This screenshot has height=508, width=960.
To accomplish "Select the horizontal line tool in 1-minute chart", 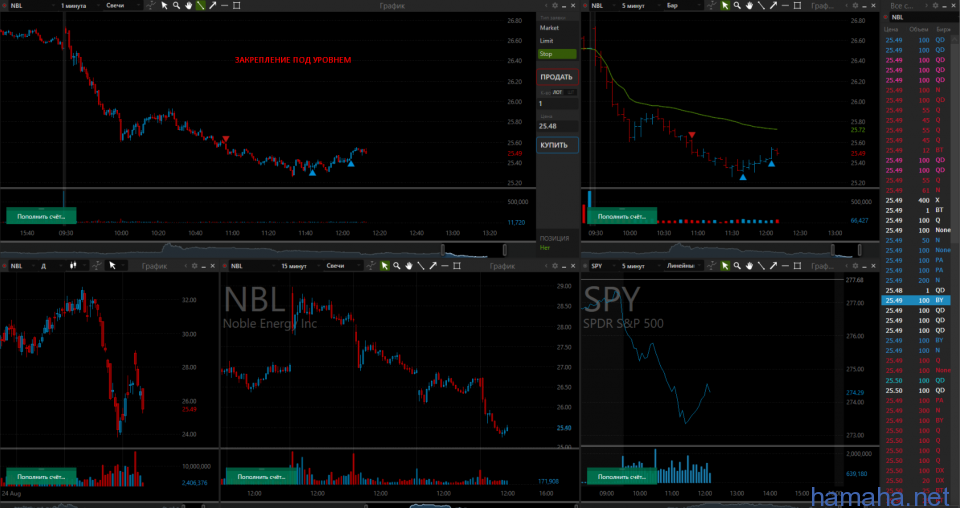I will (x=224, y=6).
